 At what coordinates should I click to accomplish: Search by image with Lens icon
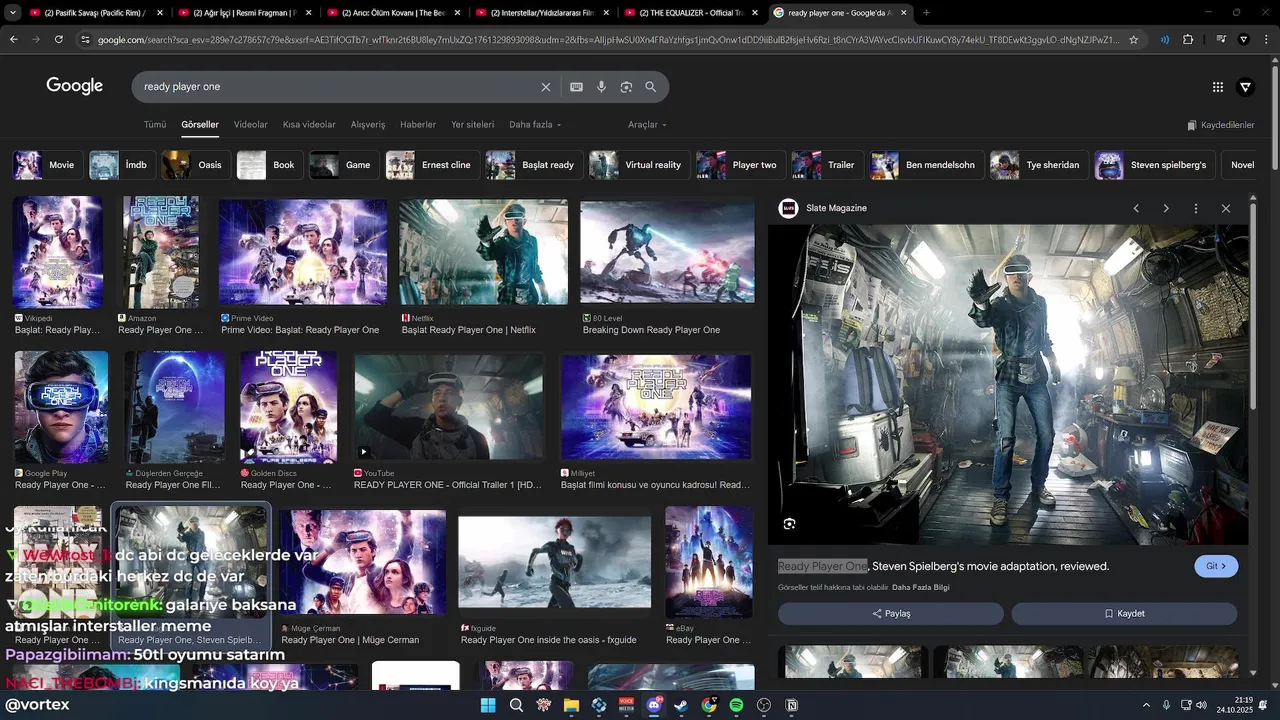626,87
